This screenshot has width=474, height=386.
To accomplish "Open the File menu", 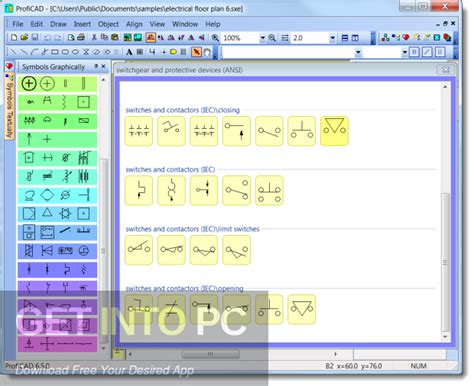I will pyautogui.click(x=18, y=24).
